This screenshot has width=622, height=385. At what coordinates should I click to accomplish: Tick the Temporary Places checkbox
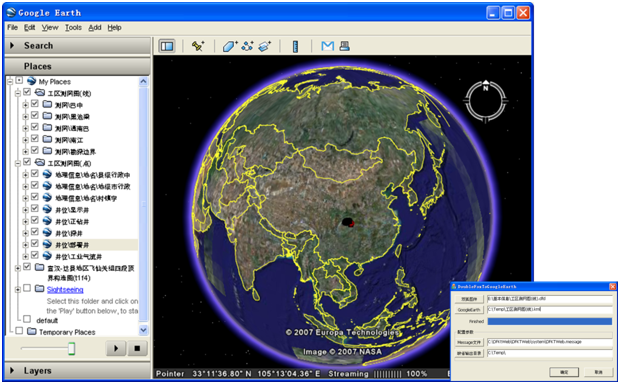pos(19,331)
